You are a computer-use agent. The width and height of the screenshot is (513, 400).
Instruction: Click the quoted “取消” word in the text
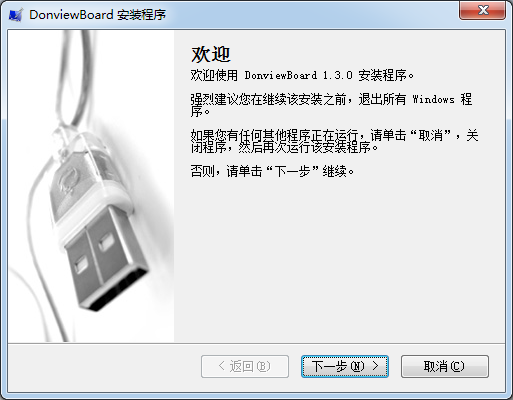coord(431,135)
